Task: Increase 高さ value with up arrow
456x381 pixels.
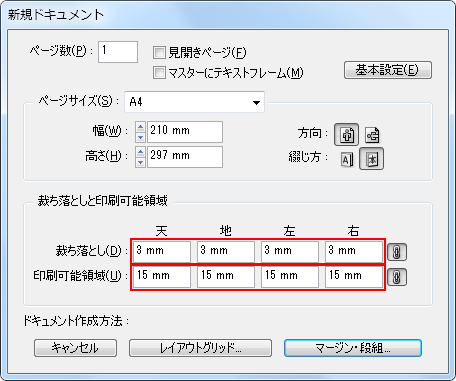Action: (x=140, y=152)
